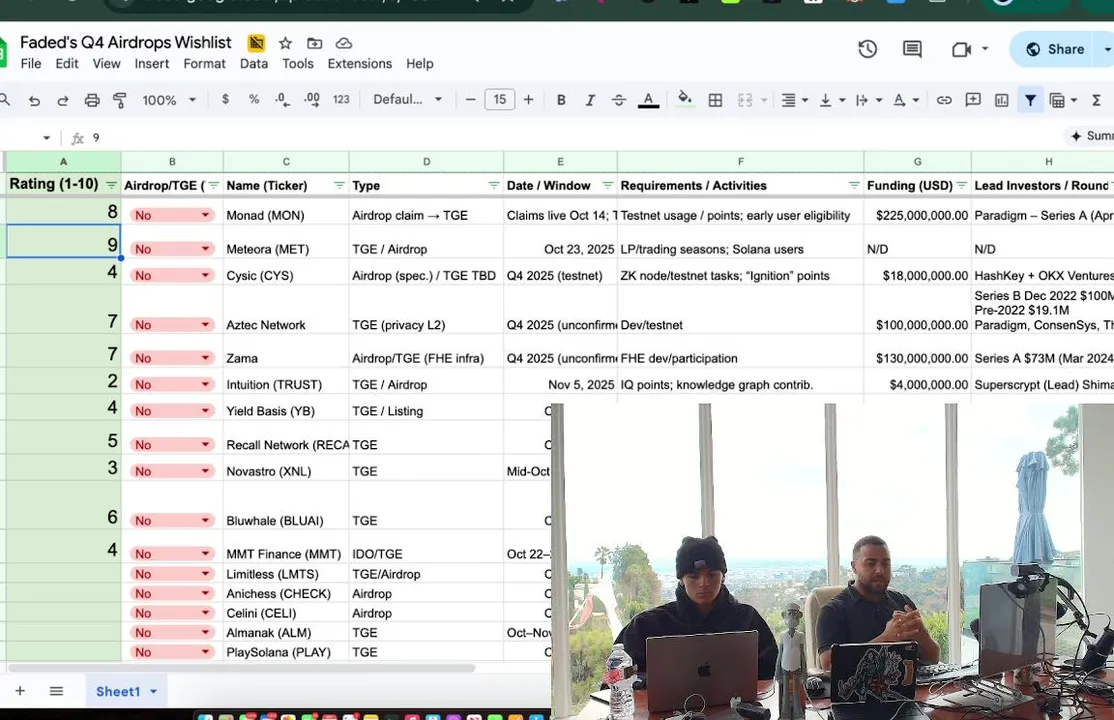Image resolution: width=1114 pixels, height=720 pixels.
Task: Open horizontal align dropdown
Action: (x=794, y=100)
